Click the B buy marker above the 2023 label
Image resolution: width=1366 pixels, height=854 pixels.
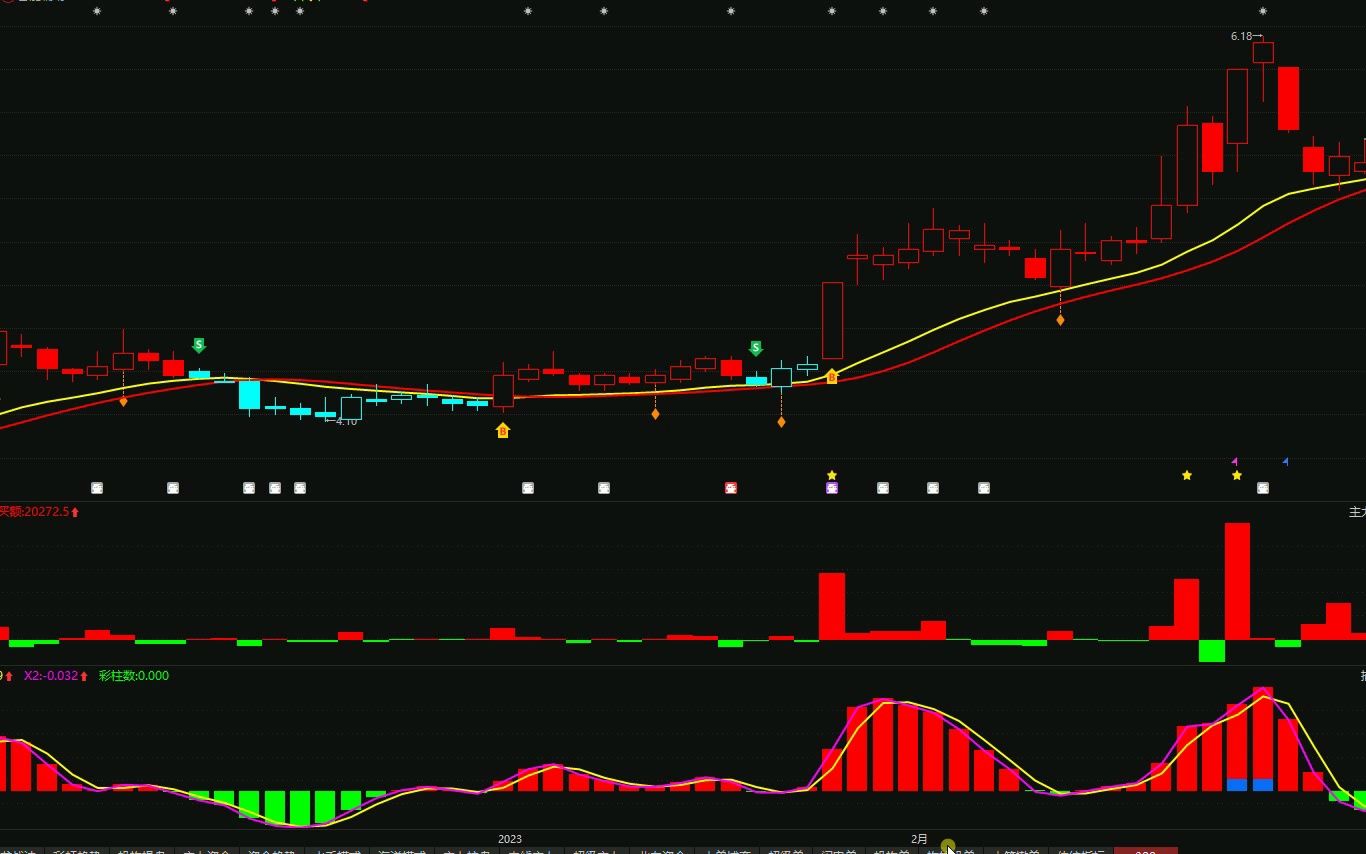503,430
